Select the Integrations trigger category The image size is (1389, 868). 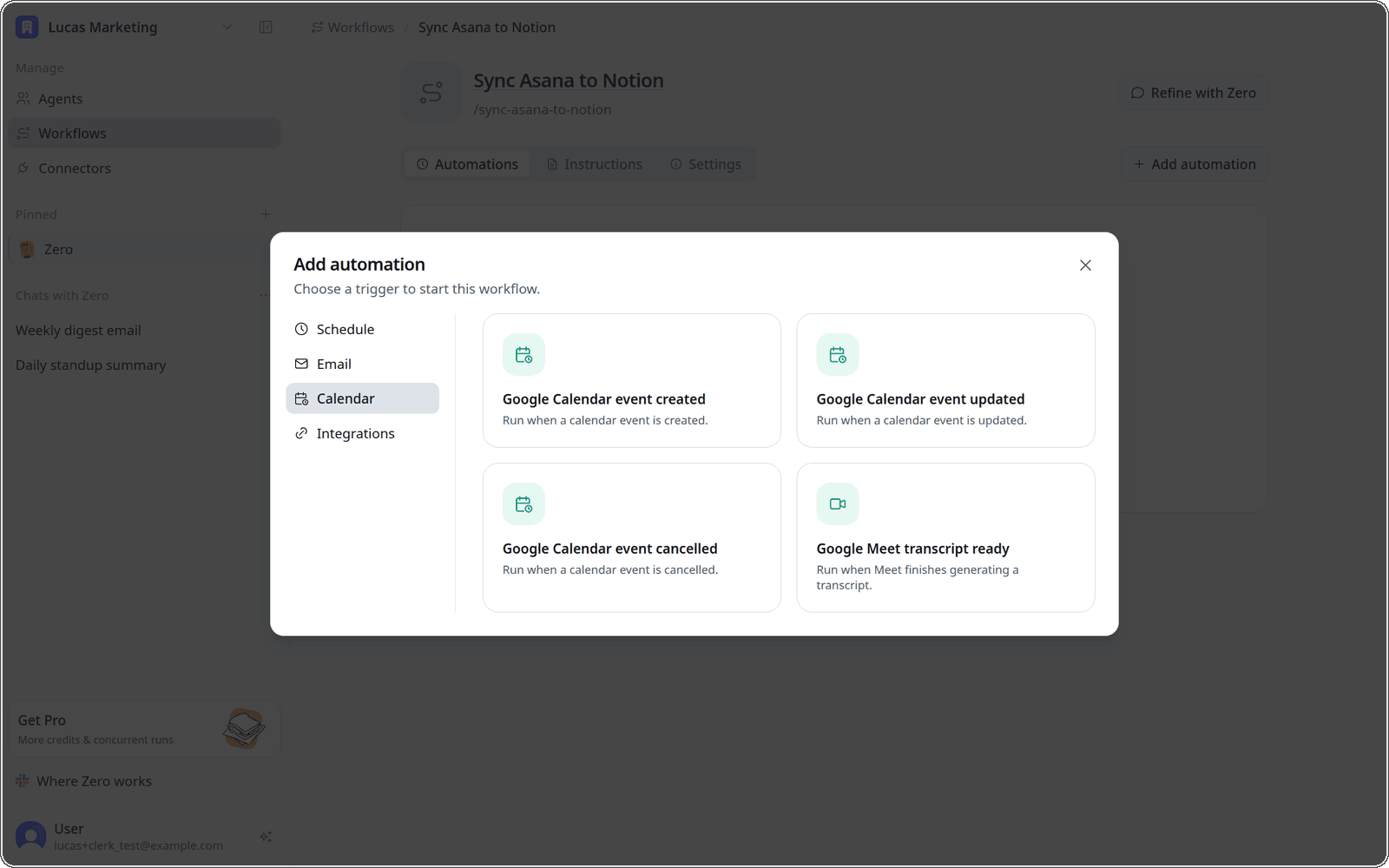(363, 433)
